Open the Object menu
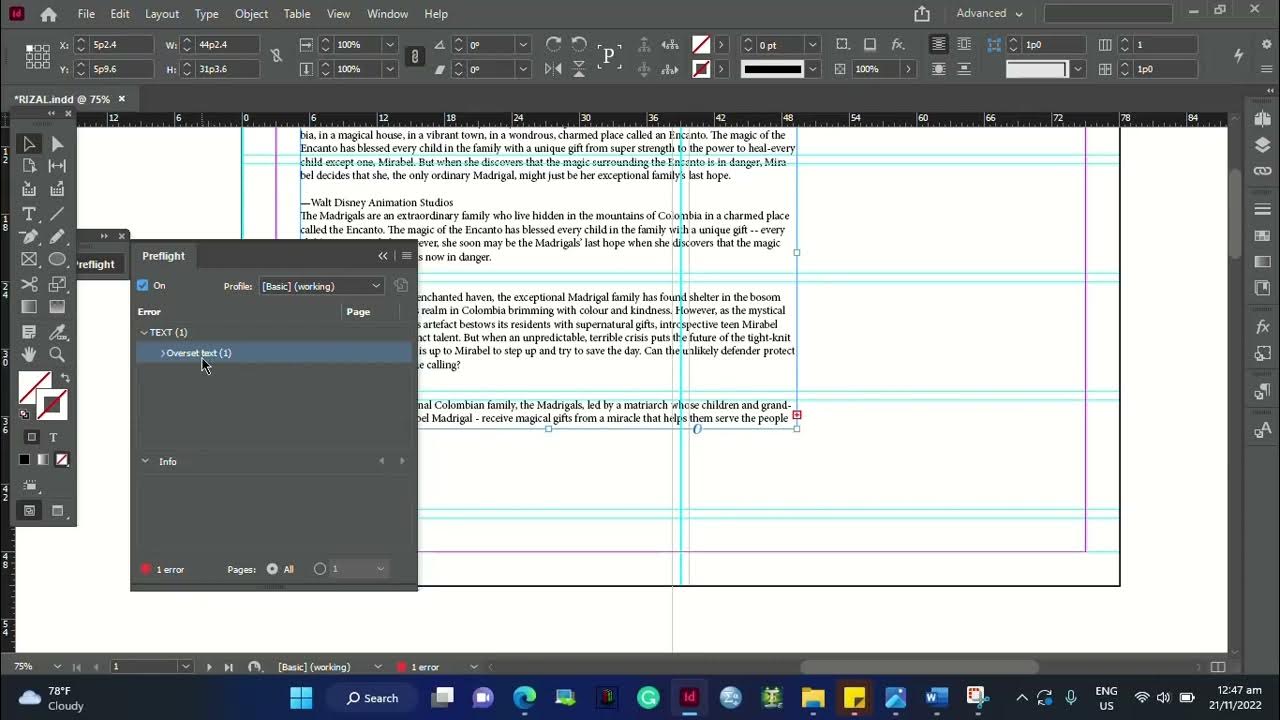 tap(251, 14)
